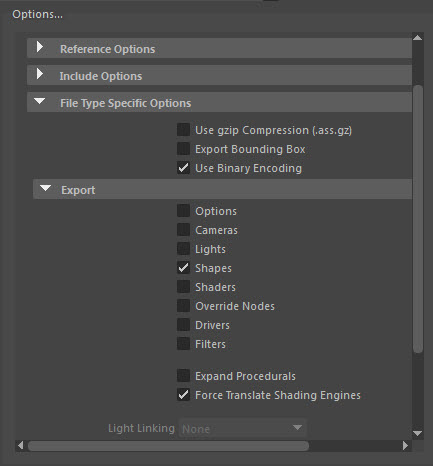The height and width of the screenshot is (466, 433).
Task: Check the Drivers export checkbox
Action: (x=183, y=325)
